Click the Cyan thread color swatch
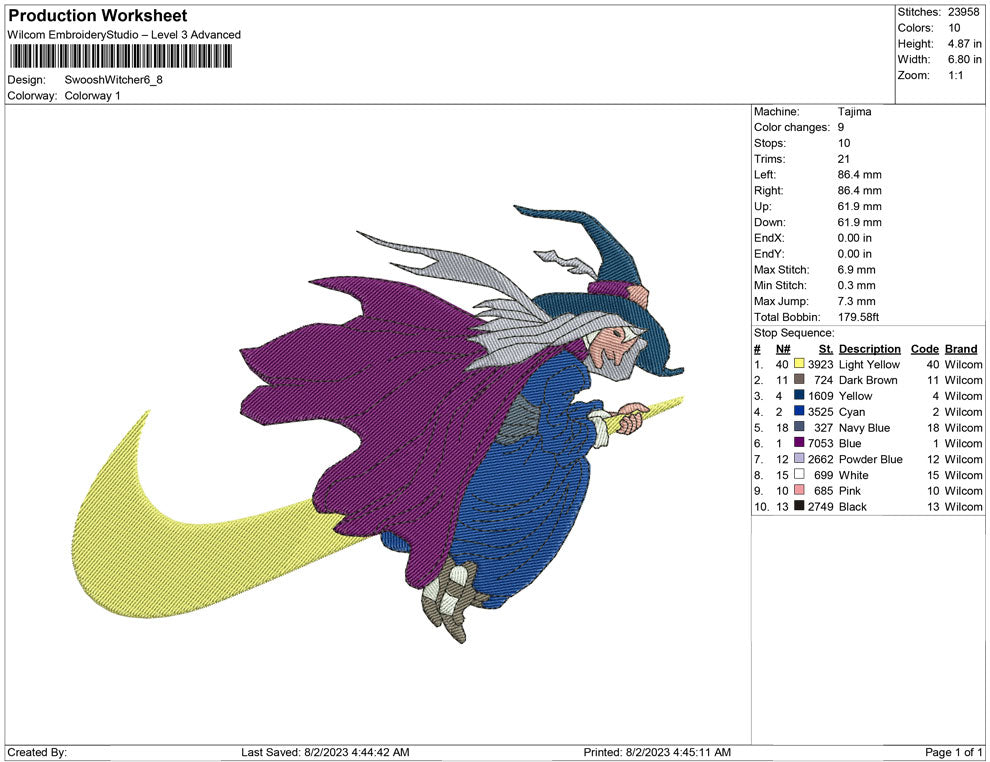 (799, 411)
